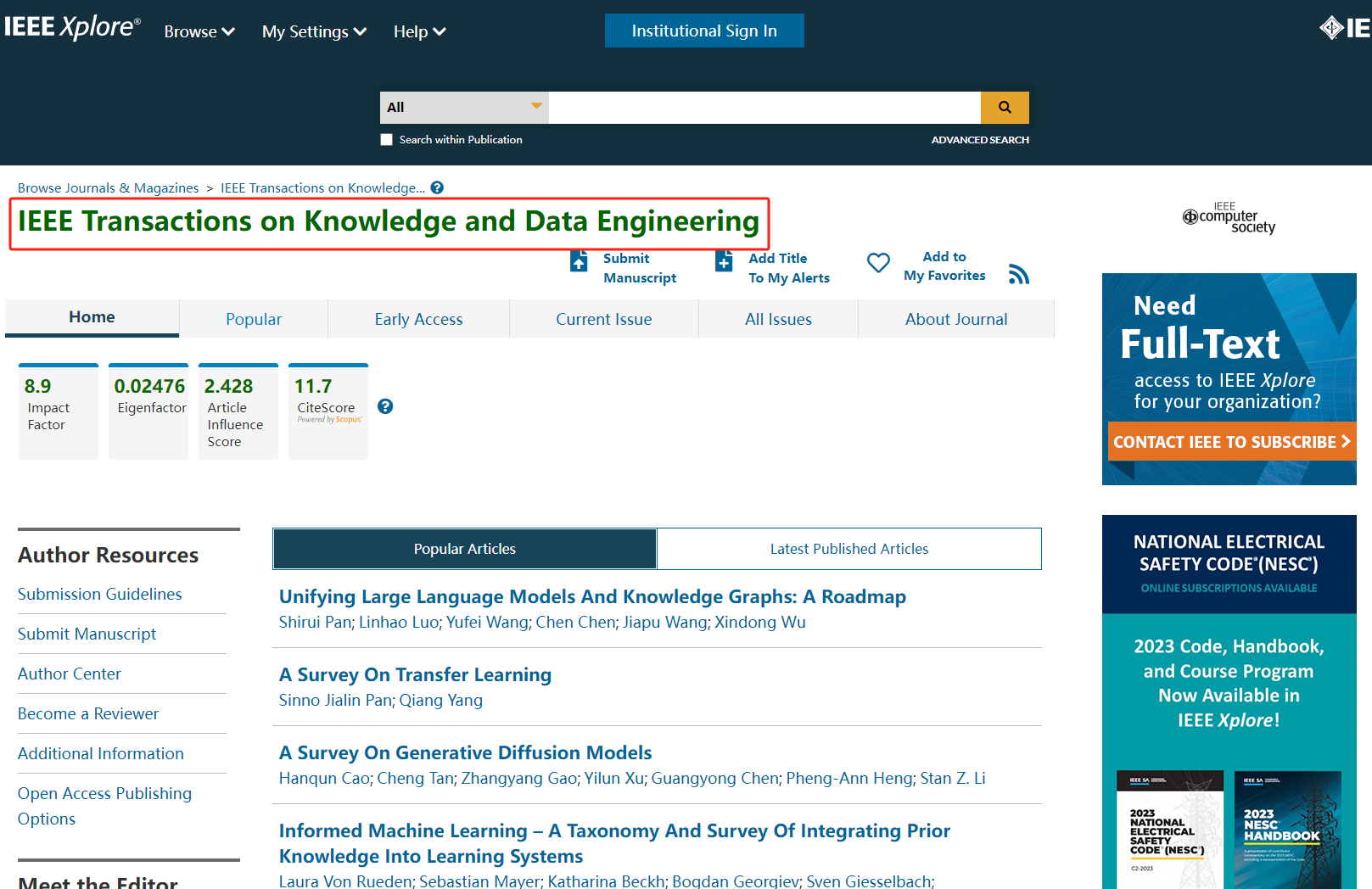Screen dimensions: 1372x889
Task: Click the 8.9 Impact Factor metric
Action: pyautogui.click(x=59, y=411)
